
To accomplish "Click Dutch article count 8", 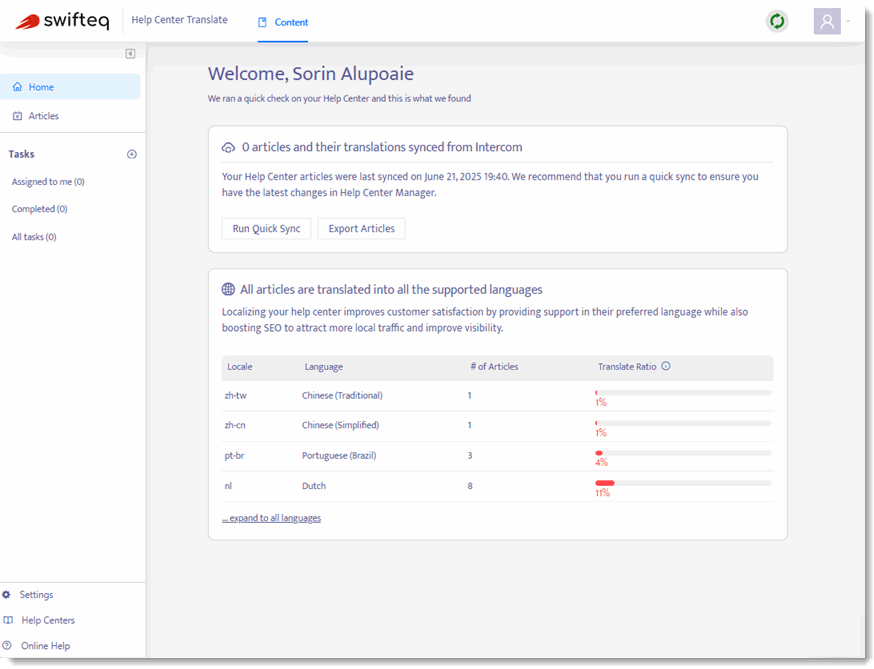I will point(470,486).
